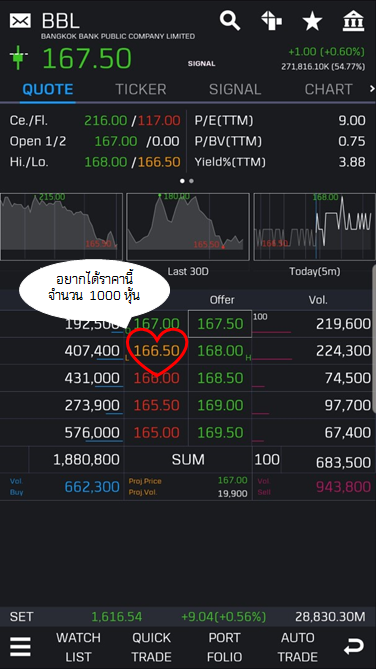Tap total bid volume 1,880,800
The width and height of the screenshot is (376, 669).
(x=86, y=460)
